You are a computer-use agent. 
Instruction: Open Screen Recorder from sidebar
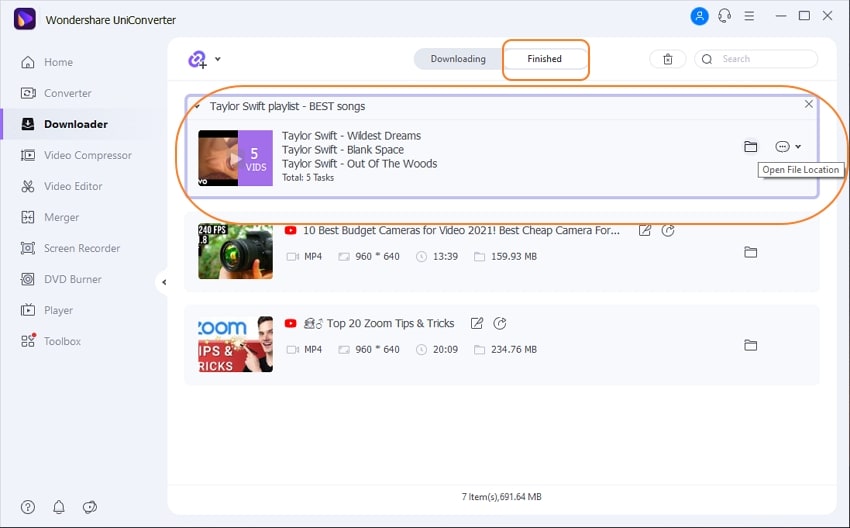coord(70,248)
